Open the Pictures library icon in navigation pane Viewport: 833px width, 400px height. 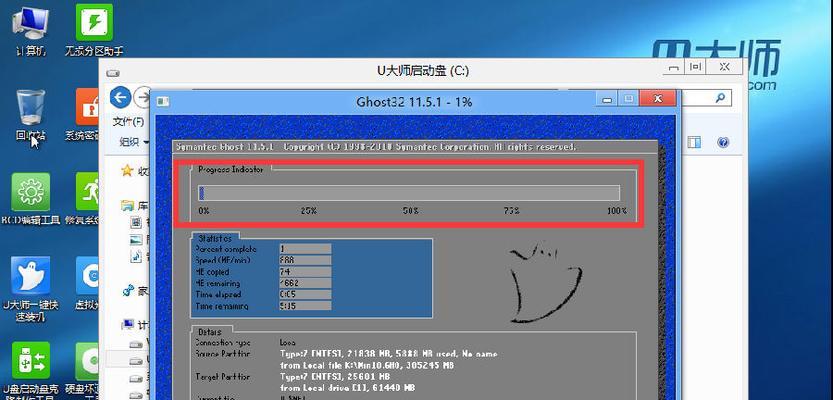[x=136, y=240]
